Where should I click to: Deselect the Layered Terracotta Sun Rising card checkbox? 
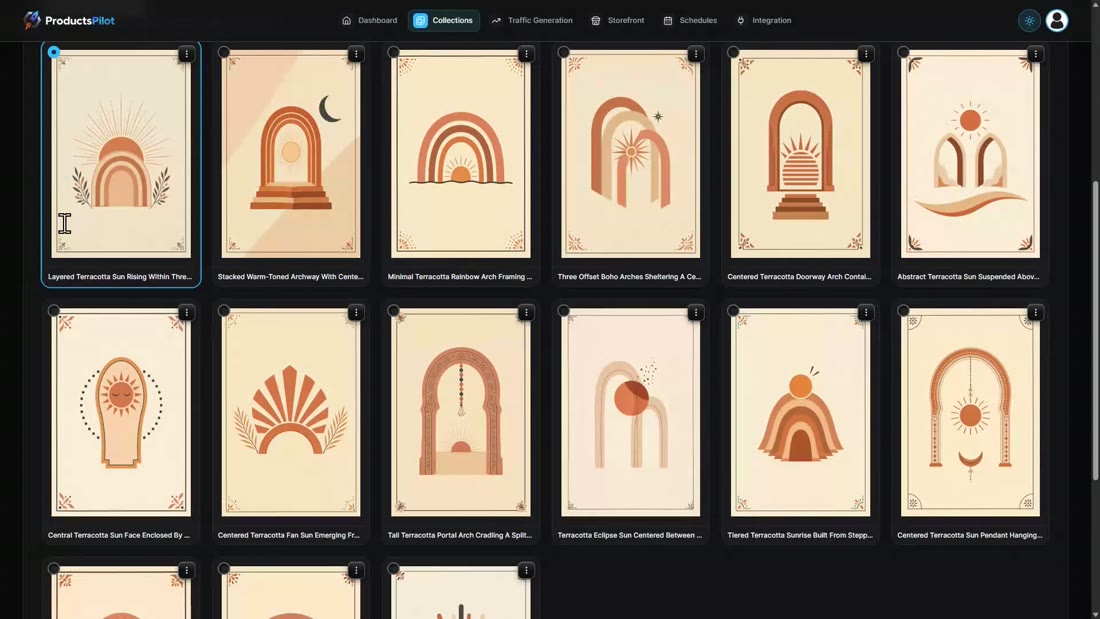point(54,52)
